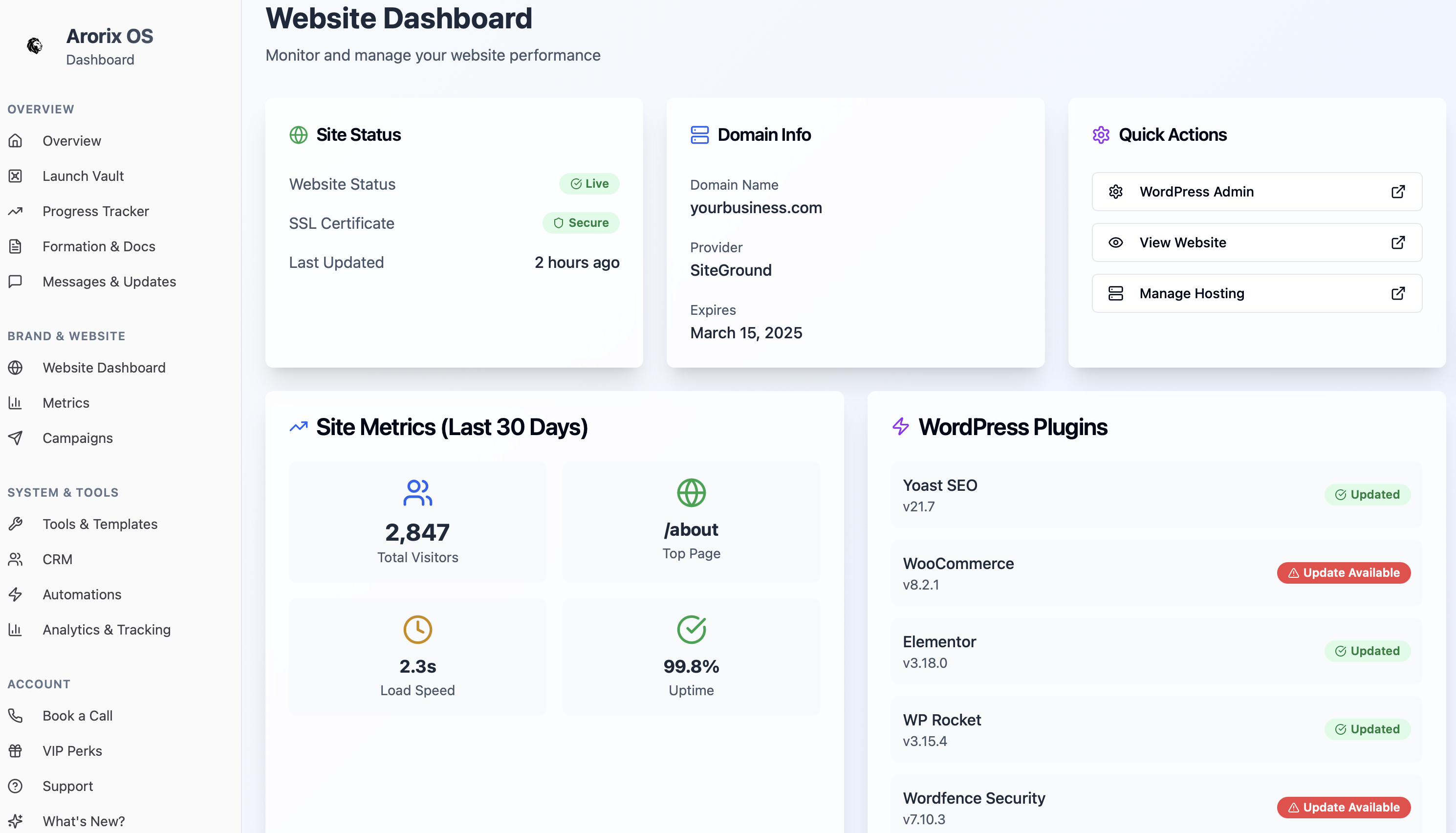Click the Launch Vault sidebar icon
This screenshot has height=833, width=1456.
pos(16,176)
